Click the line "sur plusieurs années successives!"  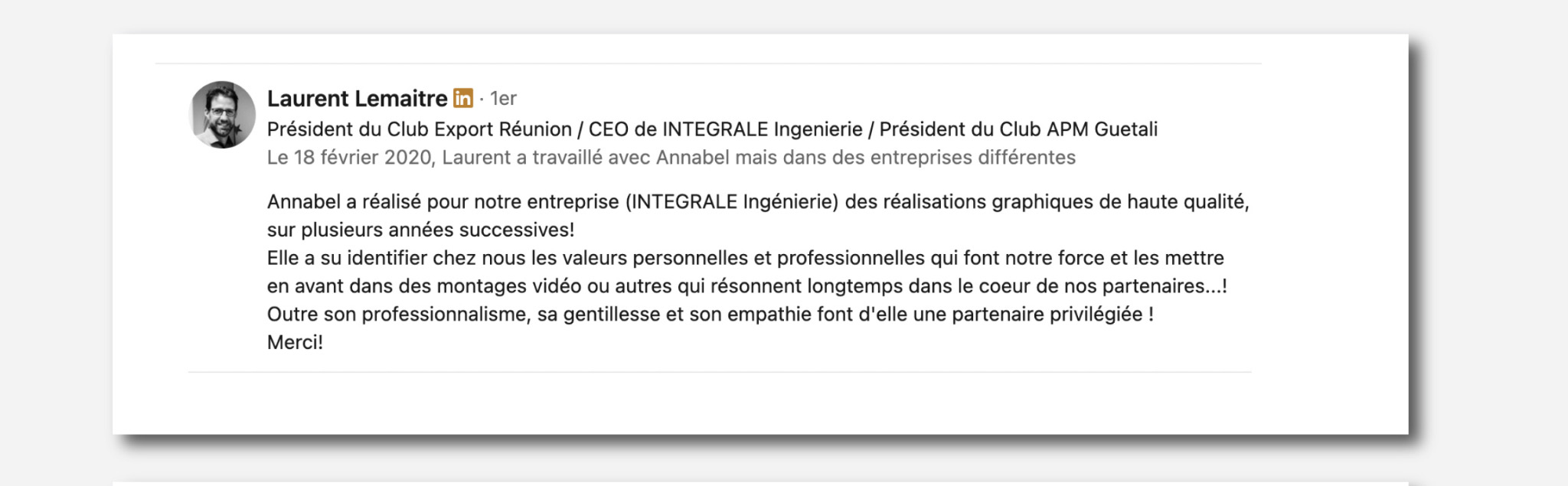click(x=420, y=230)
